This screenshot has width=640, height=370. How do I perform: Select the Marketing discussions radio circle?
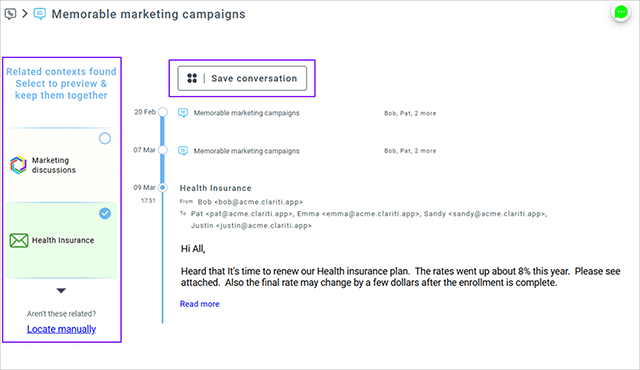(x=105, y=139)
